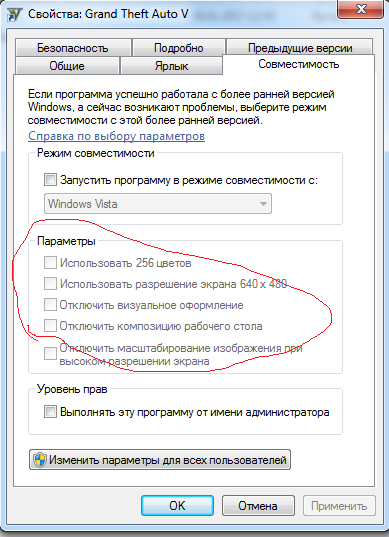The height and width of the screenshot is (537, 389).
Task: Expand the Windows Vista compatibility dropdown
Action: tap(158, 204)
